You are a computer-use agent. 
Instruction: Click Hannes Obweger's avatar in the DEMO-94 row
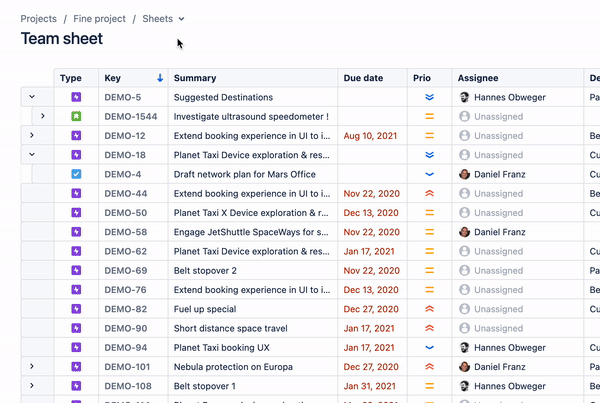coord(464,348)
